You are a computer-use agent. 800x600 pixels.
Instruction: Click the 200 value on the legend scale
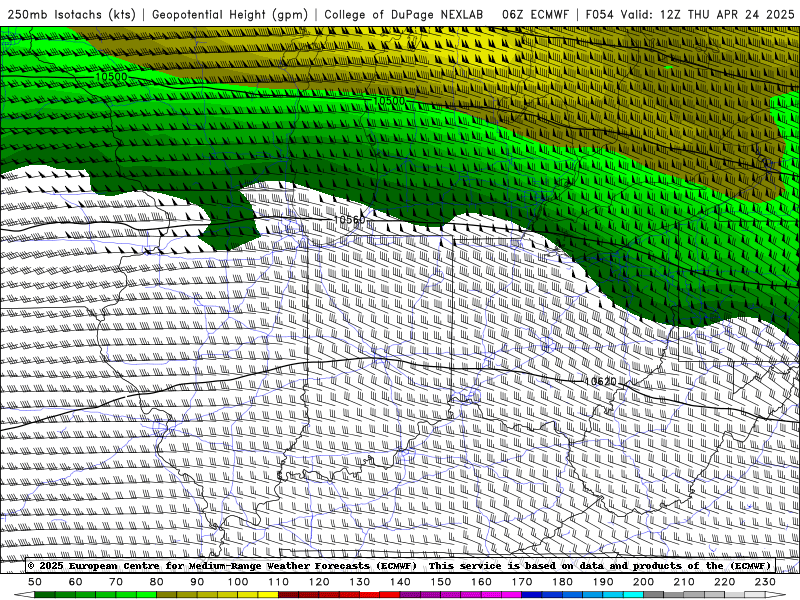point(643,582)
